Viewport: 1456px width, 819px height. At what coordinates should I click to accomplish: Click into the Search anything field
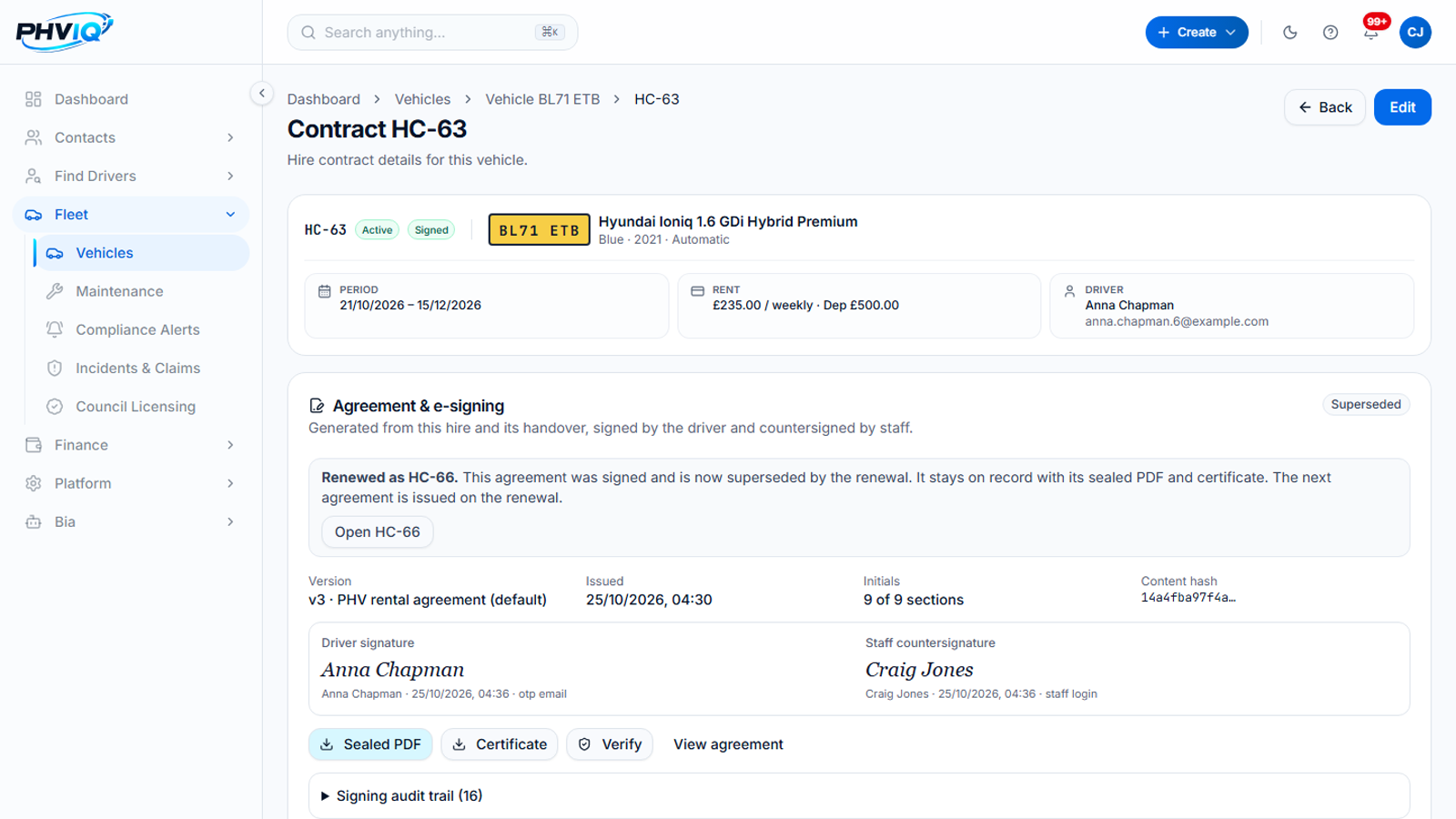[x=432, y=33]
